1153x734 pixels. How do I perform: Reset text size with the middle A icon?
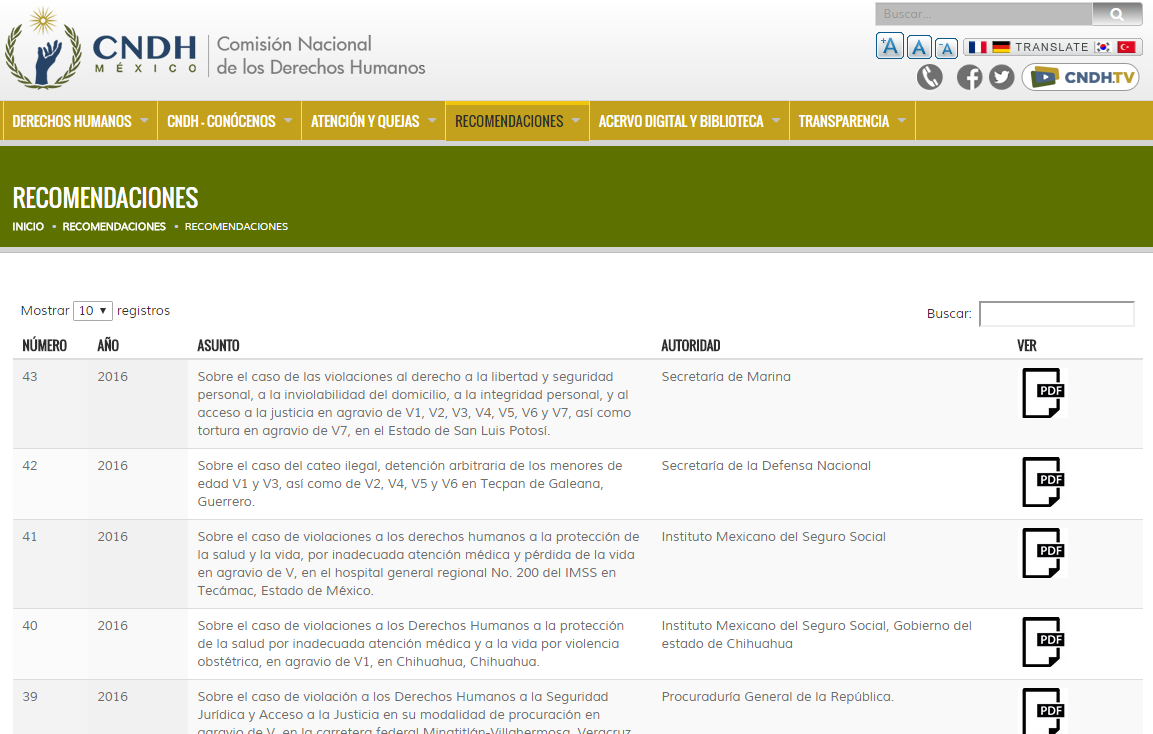click(x=919, y=47)
